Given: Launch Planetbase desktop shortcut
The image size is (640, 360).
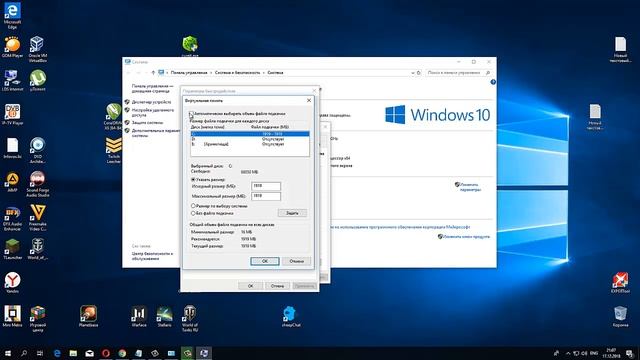Looking at the screenshot, I should (88, 316).
